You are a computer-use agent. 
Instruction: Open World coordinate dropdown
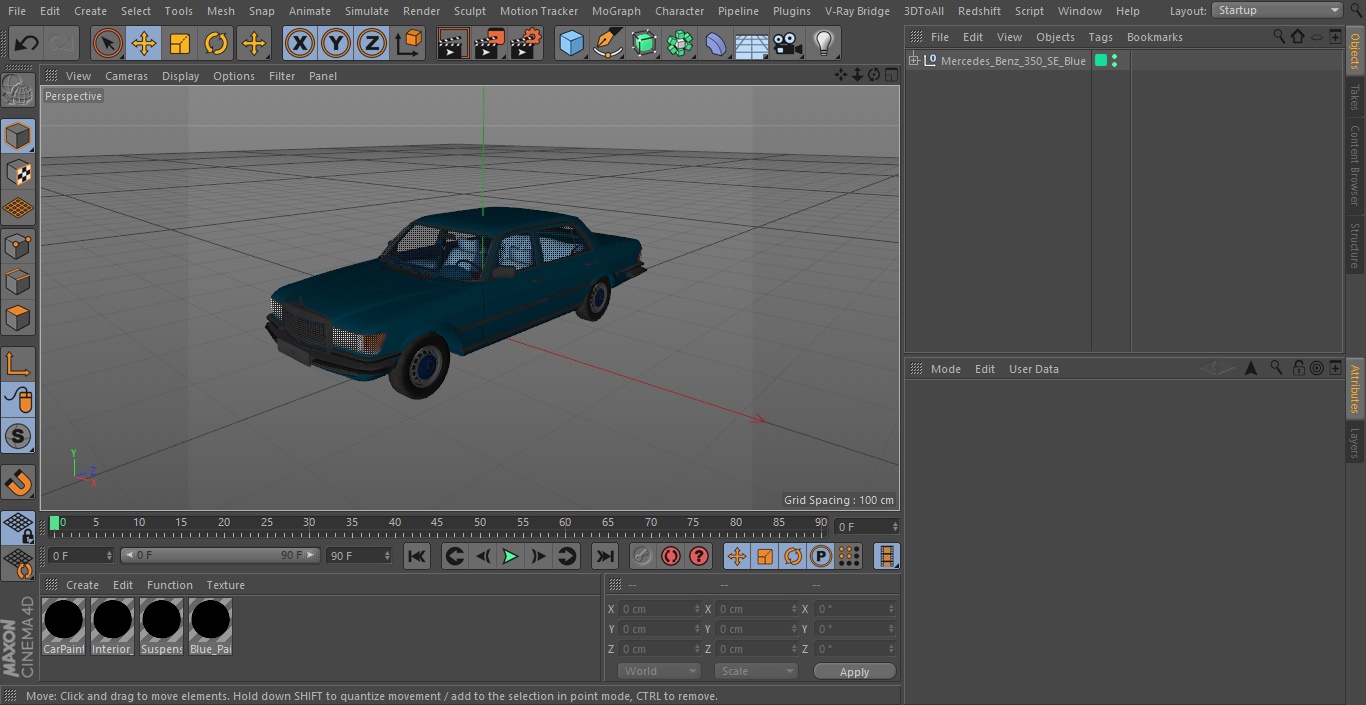[x=659, y=671]
